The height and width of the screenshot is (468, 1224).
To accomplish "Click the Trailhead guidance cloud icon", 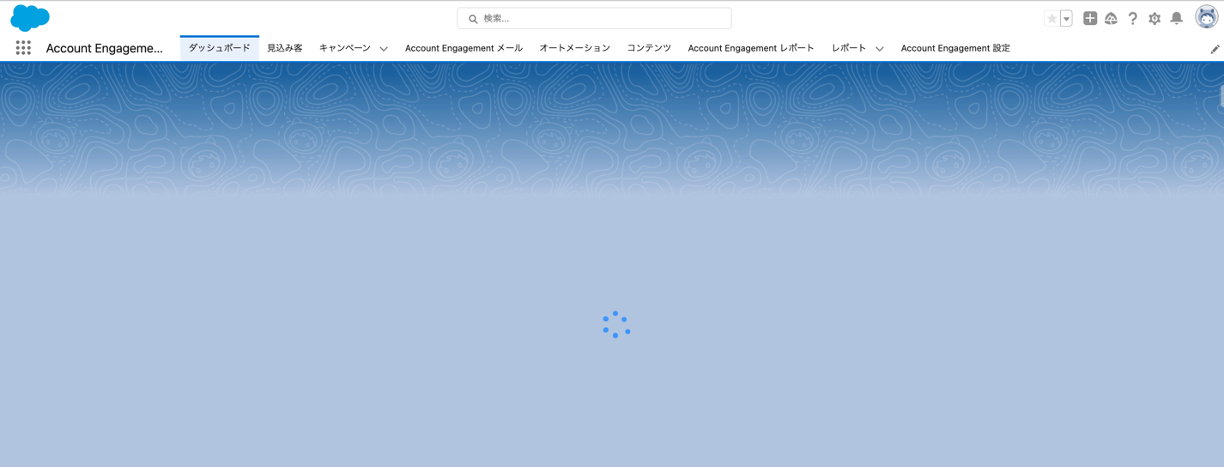I will point(1111,18).
